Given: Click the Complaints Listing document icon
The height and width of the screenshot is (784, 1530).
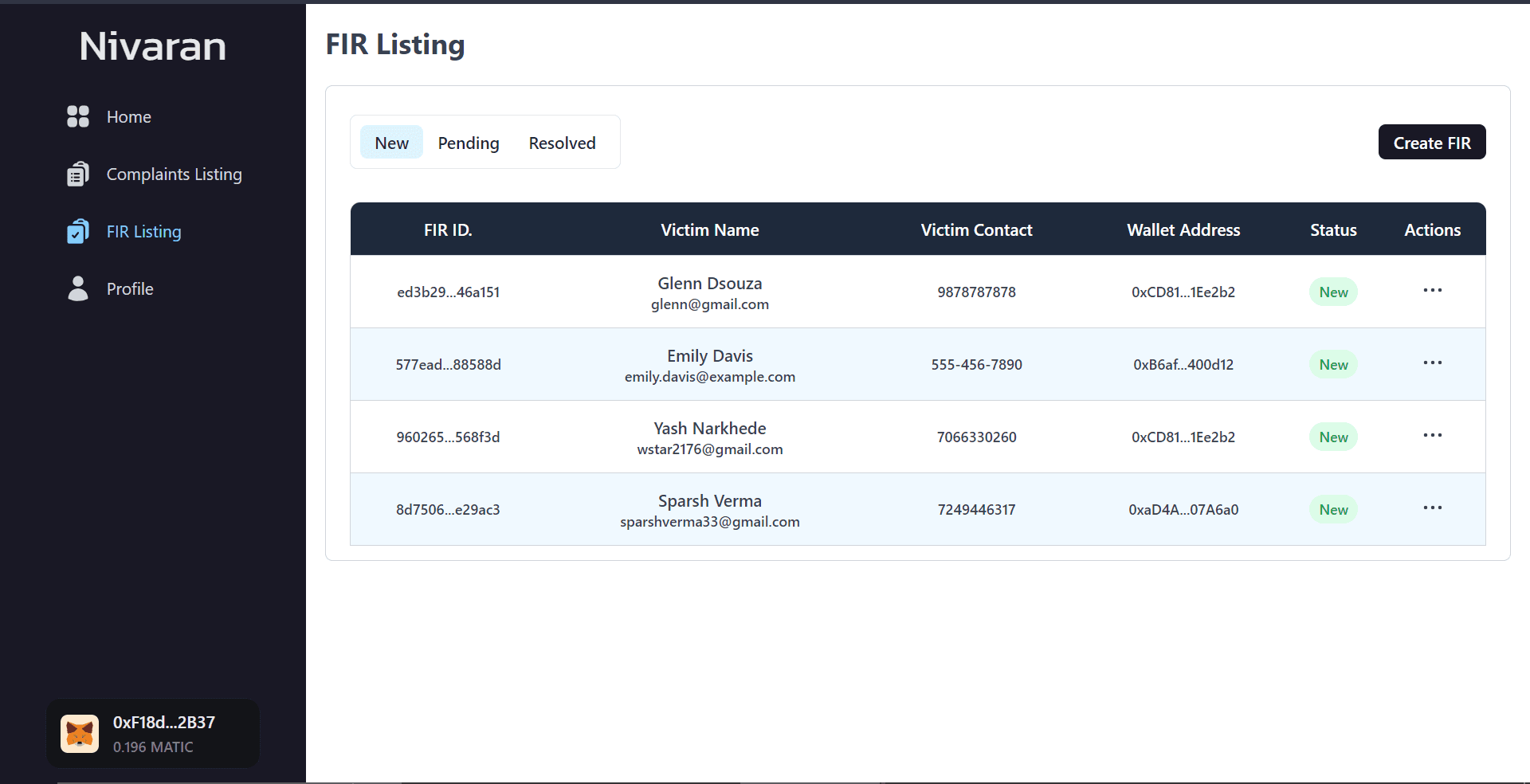Looking at the screenshot, I should (x=78, y=174).
